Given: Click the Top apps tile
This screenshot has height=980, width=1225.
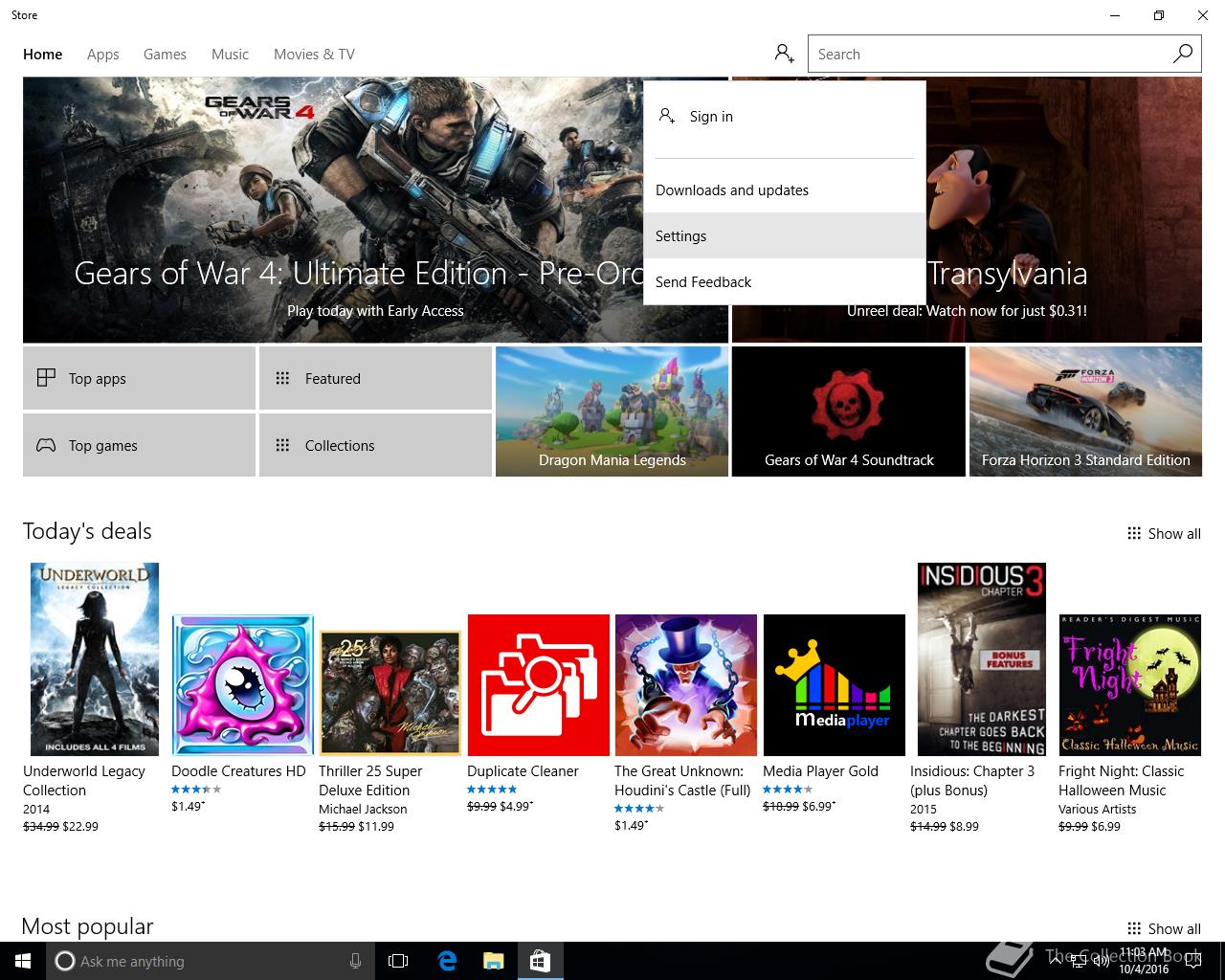Looking at the screenshot, I should (139, 378).
